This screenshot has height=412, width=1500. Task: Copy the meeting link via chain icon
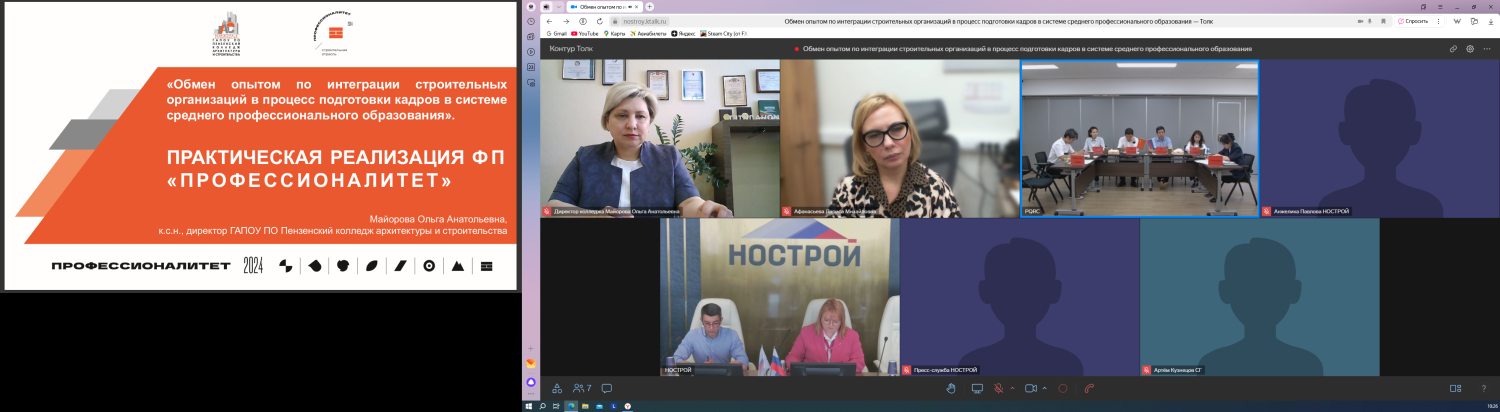click(x=1453, y=49)
